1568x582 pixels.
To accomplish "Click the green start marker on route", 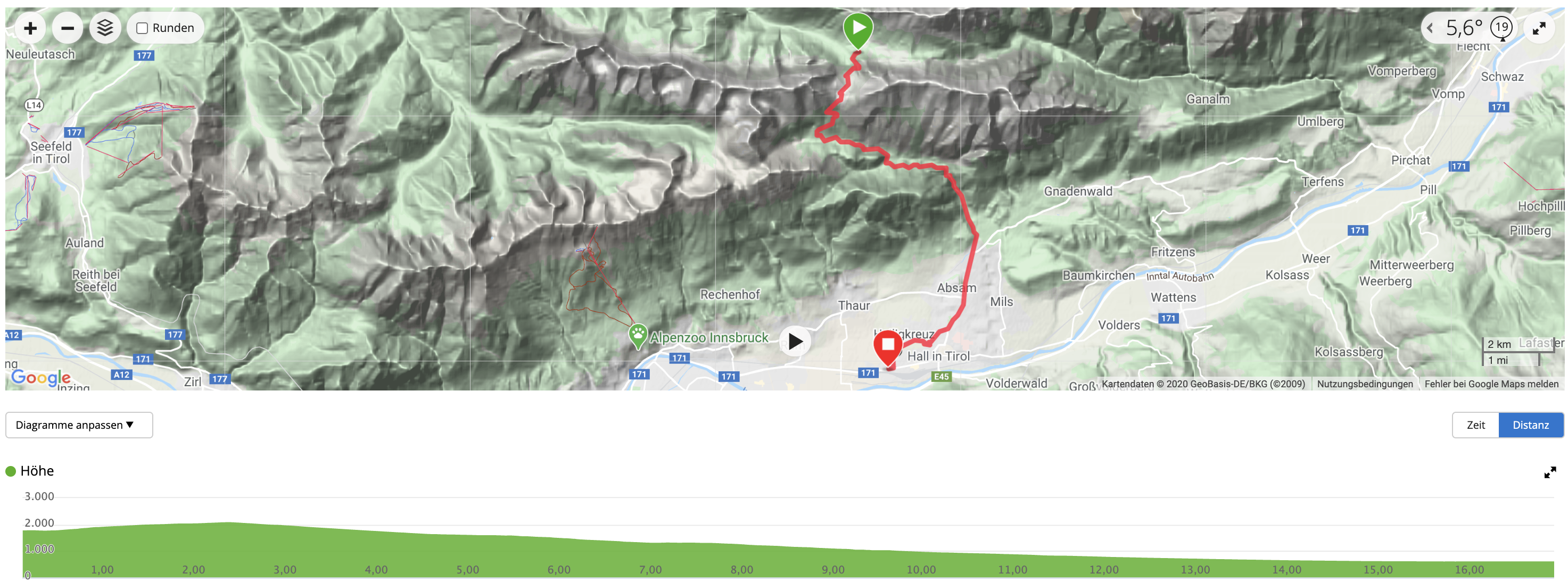I will point(857,30).
